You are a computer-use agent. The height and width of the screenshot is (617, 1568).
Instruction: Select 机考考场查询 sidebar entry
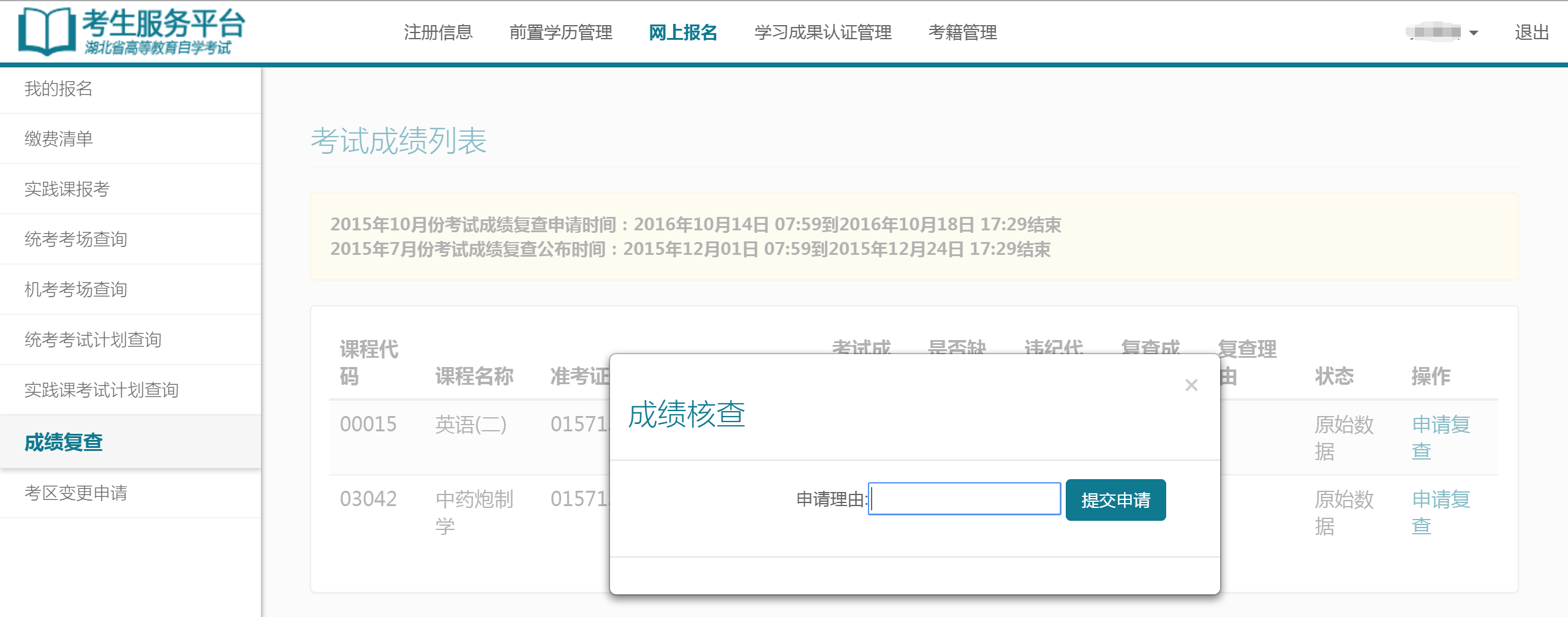(75, 290)
